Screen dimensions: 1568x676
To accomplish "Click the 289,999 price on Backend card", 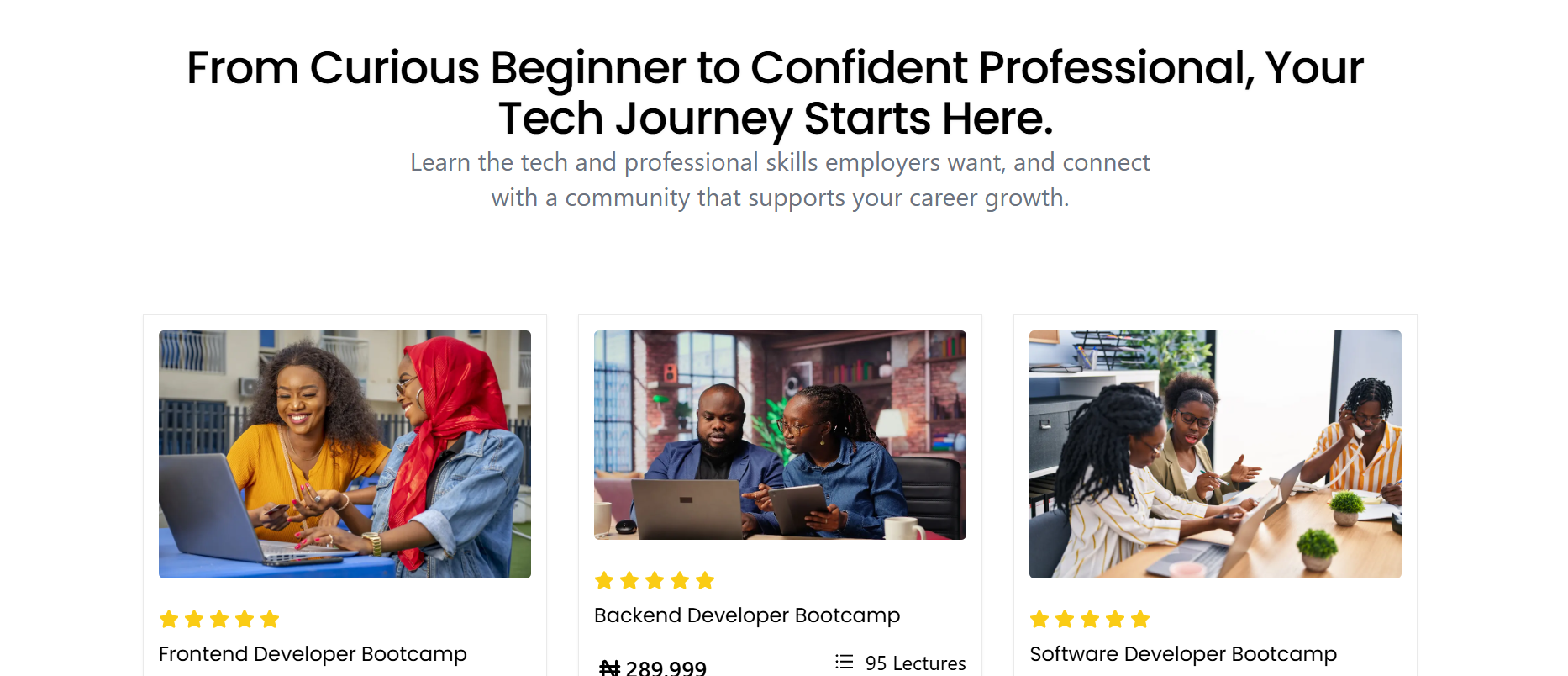I will 666,668.
